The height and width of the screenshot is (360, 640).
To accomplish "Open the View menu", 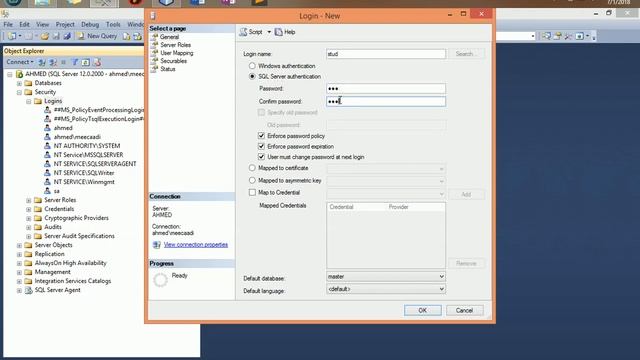I will point(42,24).
